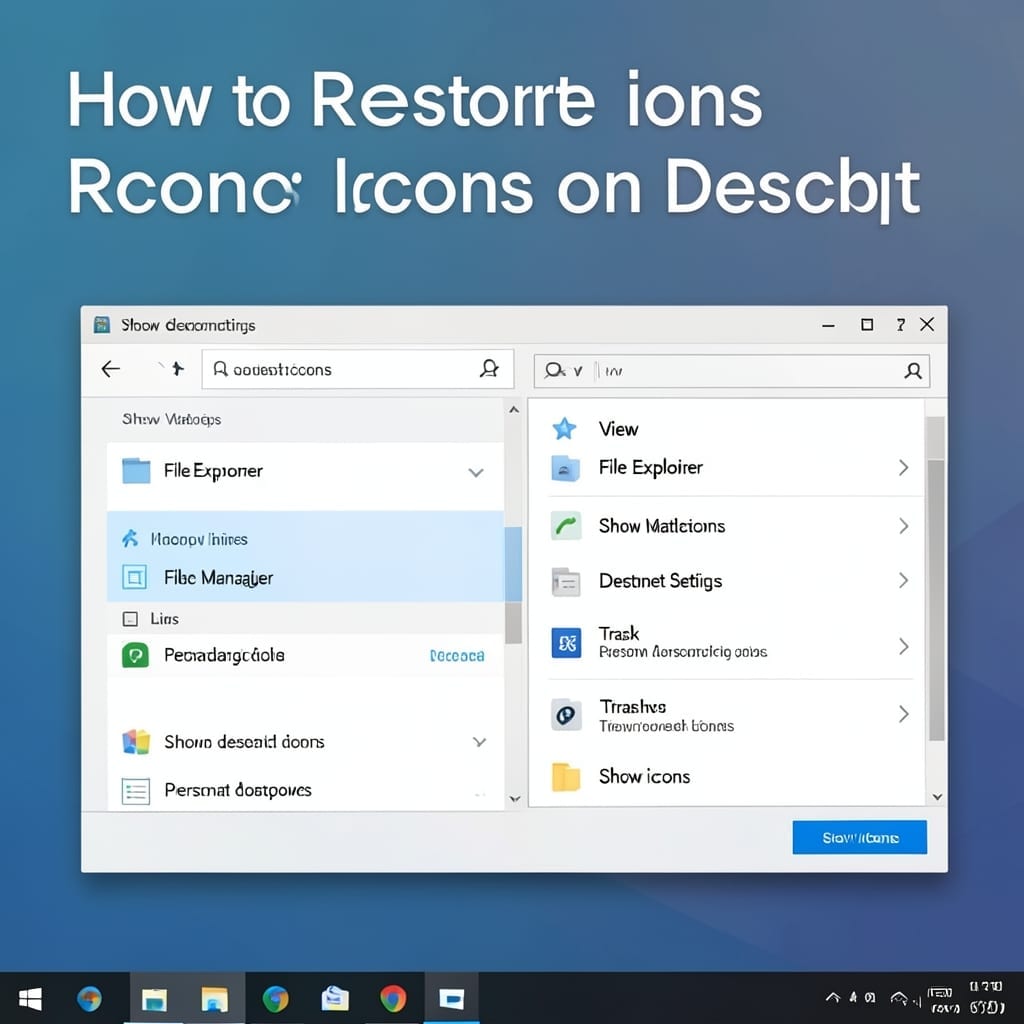Open the green-blue Chrome-like taskbar icon
1024x1024 pixels.
(x=275, y=999)
